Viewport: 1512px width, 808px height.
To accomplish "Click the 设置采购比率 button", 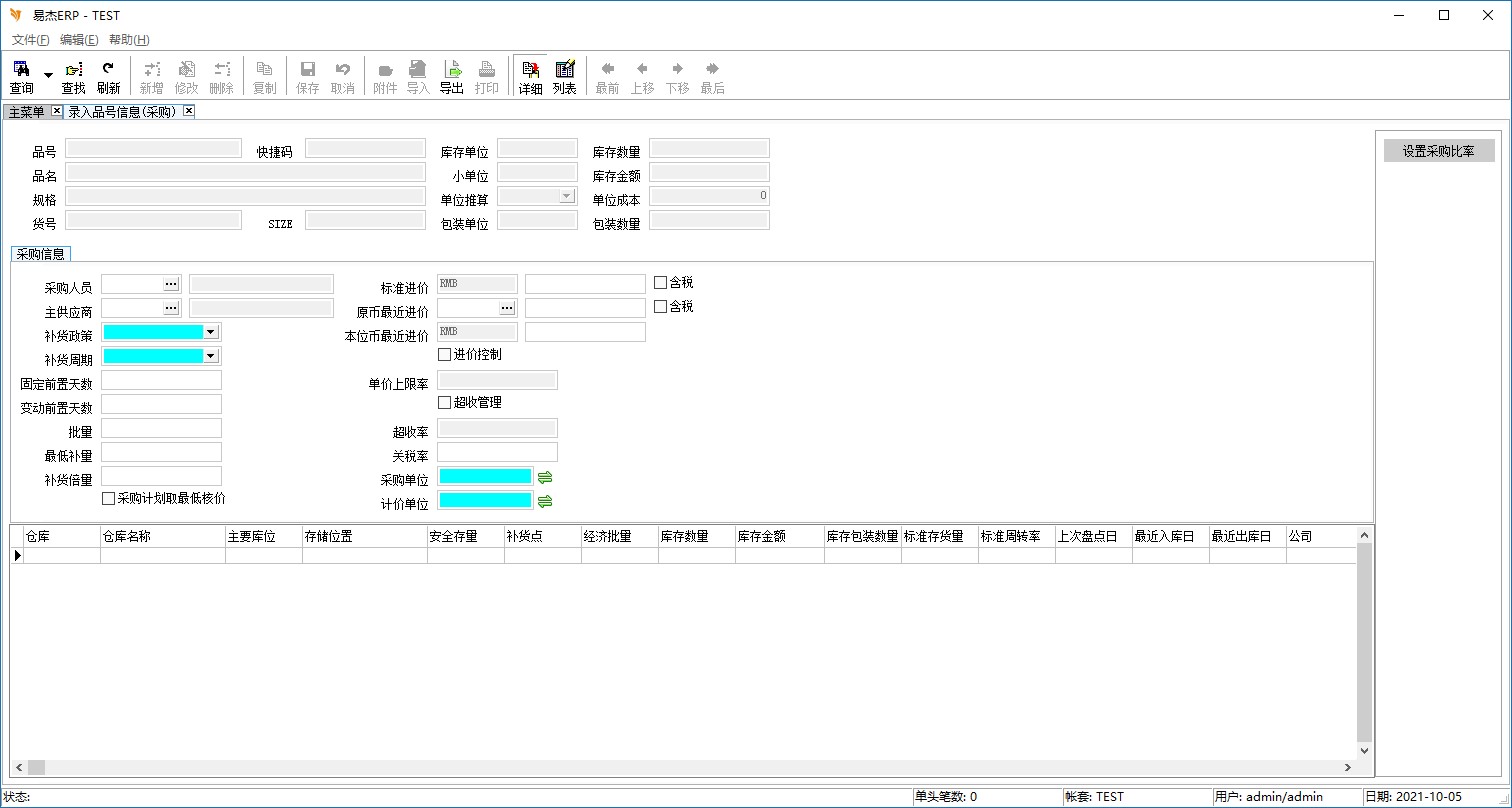I will click(x=1438, y=151).
